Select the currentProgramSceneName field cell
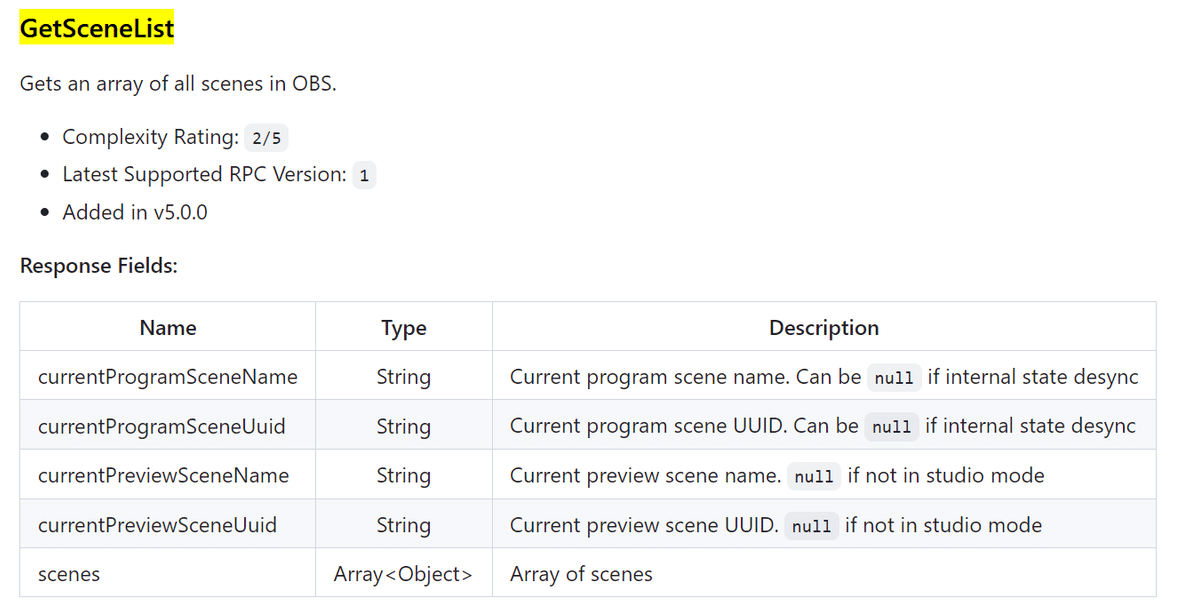Viewport: 1200px width, 614px height. point(168,377)
